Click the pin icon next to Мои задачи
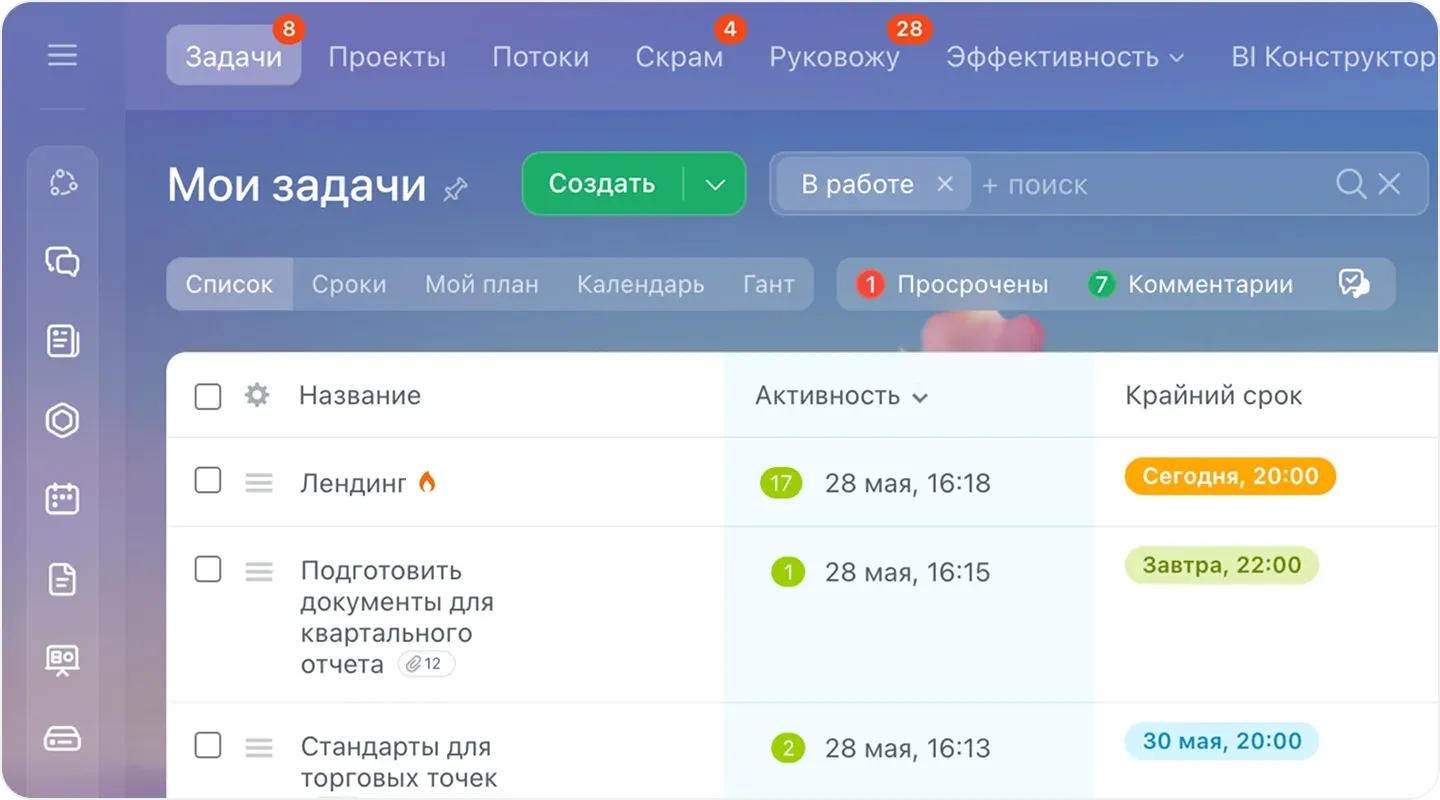Screen dimensions: 1440x800 point(455,190)
